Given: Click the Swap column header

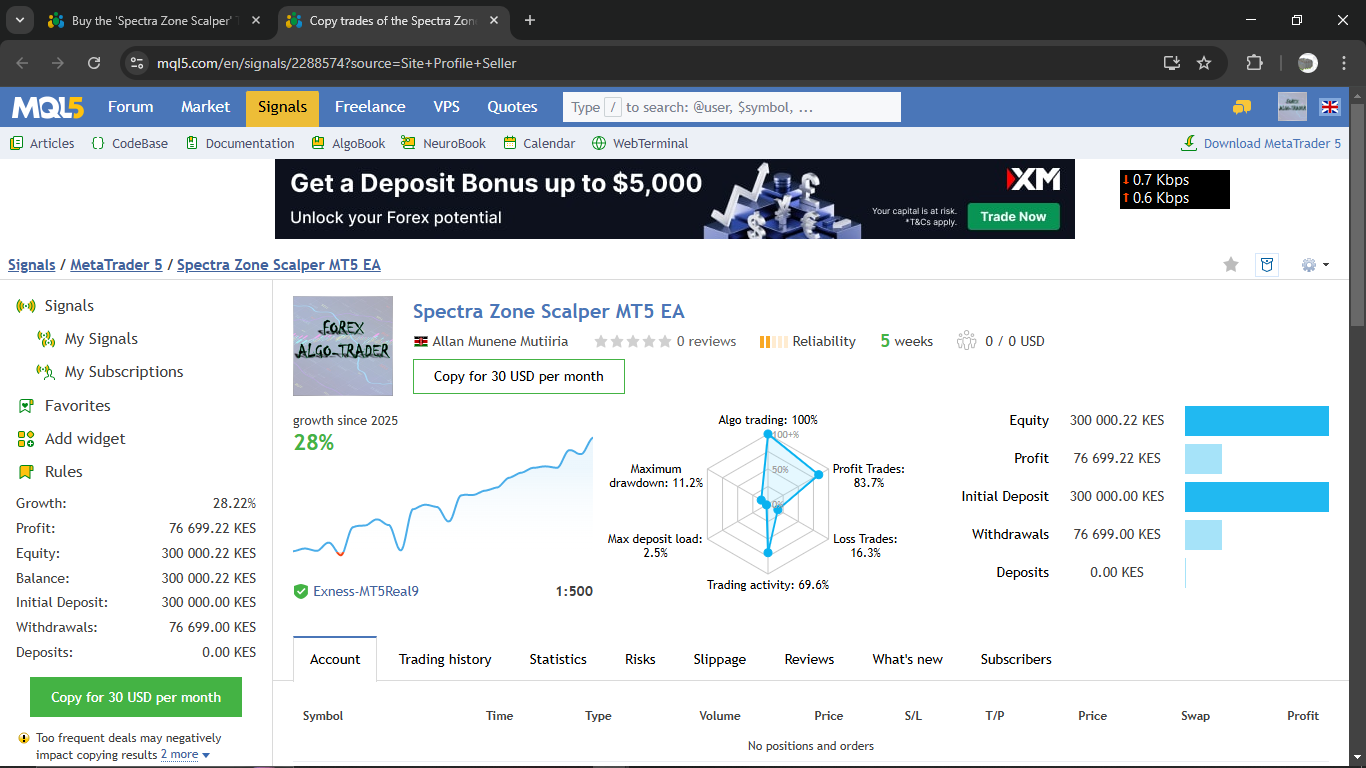Looking at the screenshot, I should [x=1195, y=716].
